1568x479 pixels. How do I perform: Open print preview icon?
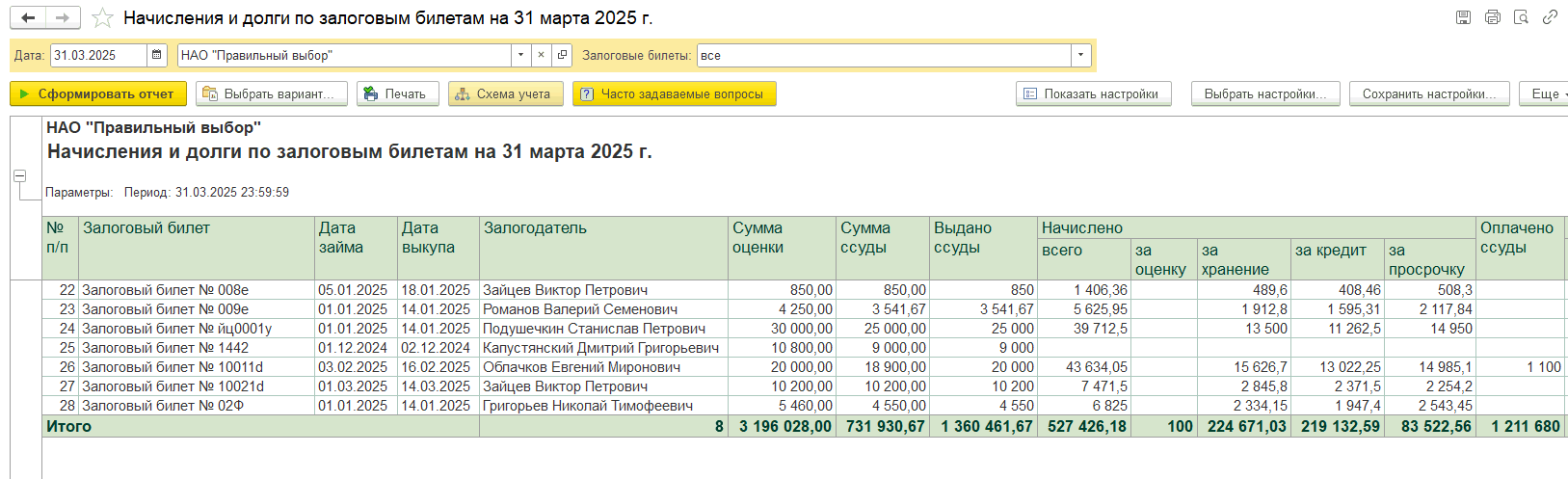(x=1521, y=17)
